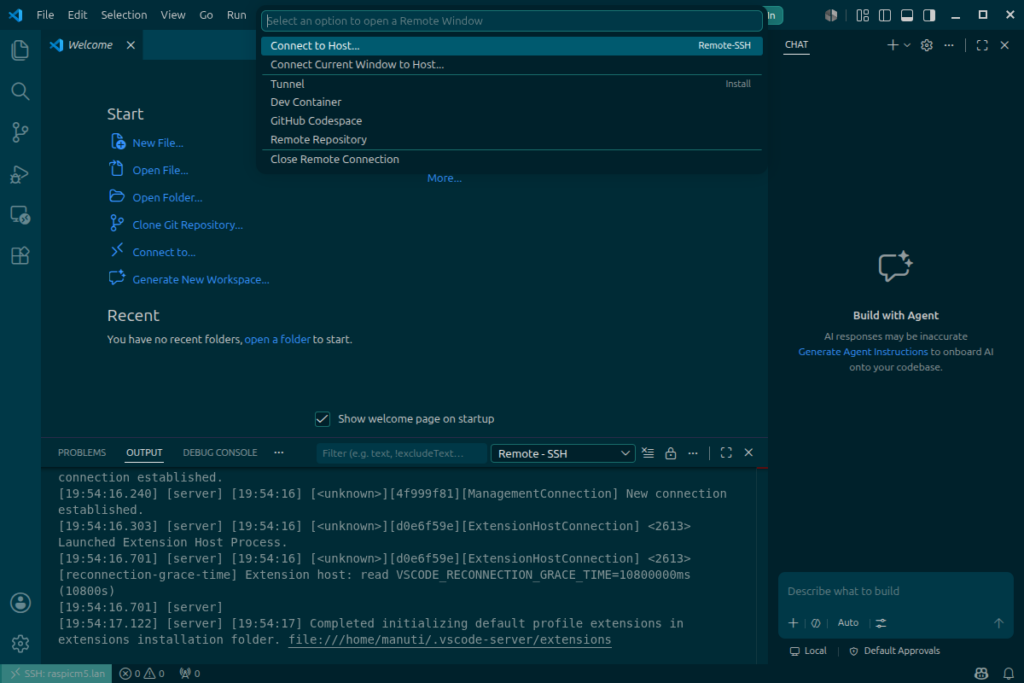Click the Open Folder link
Viewport: 1024px width, 683px height.
tap(167, 198)
